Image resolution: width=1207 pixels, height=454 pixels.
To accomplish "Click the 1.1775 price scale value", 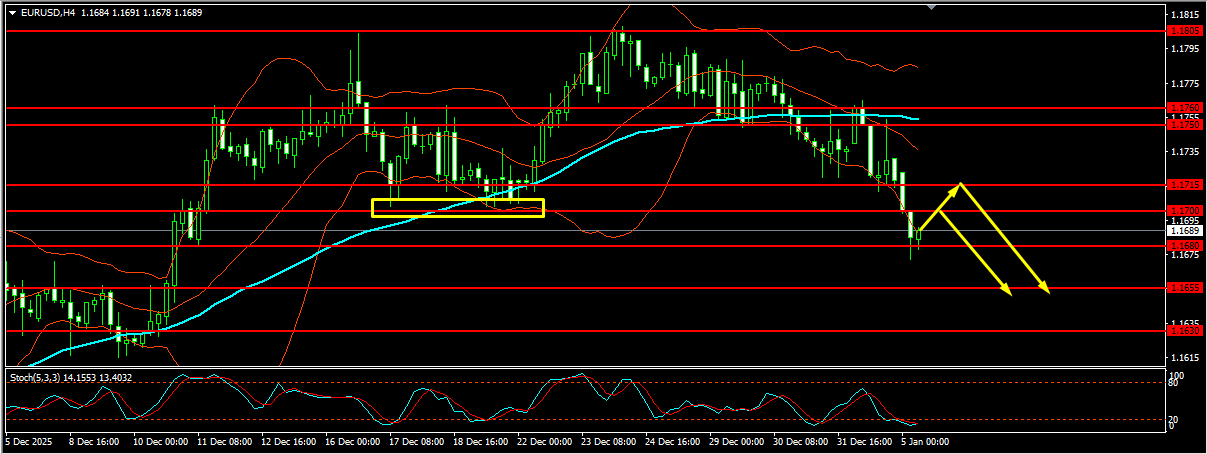I will pos(1184,83).
